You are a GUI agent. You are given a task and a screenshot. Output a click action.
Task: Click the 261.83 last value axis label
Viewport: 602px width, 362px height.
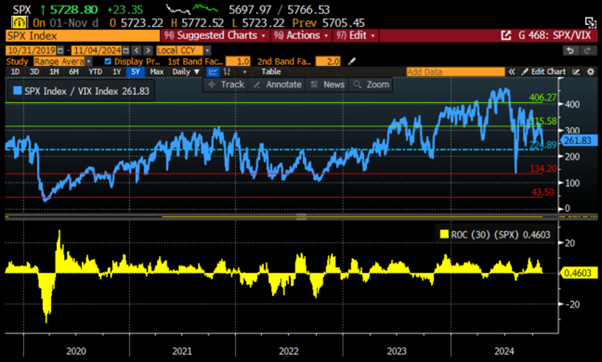coord(578,141)
